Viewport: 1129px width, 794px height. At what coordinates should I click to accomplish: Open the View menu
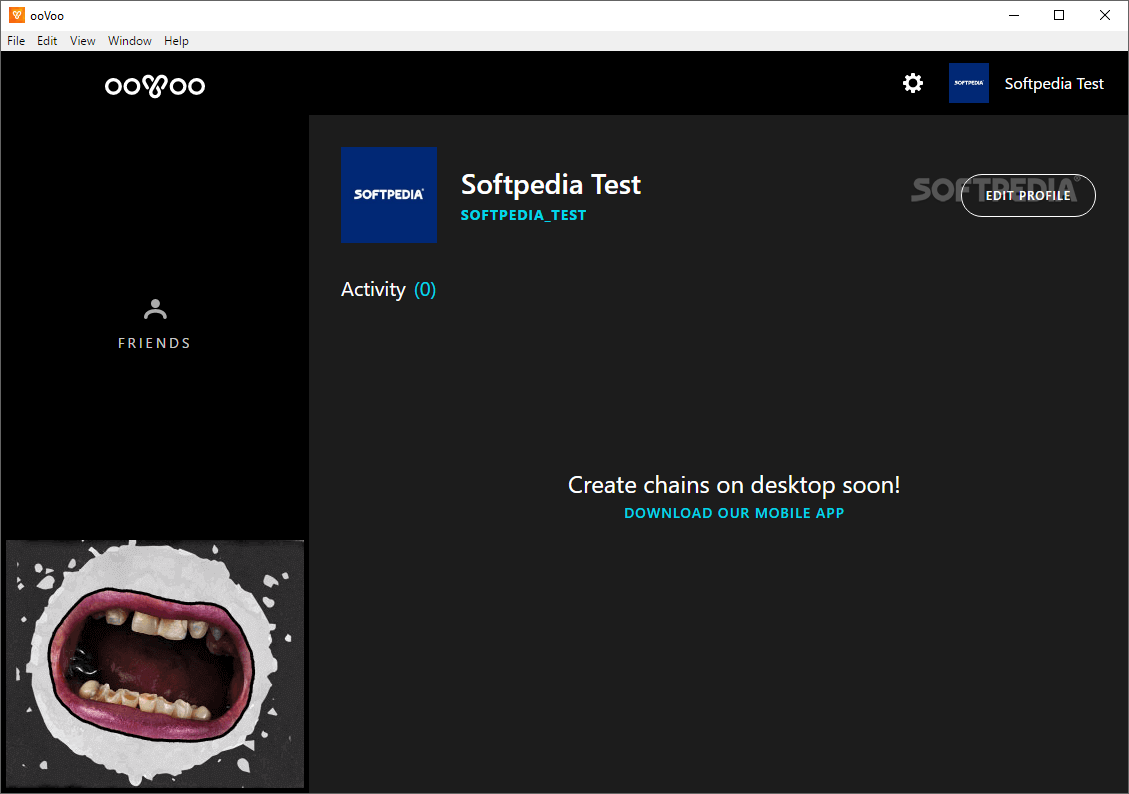(83, 41)
